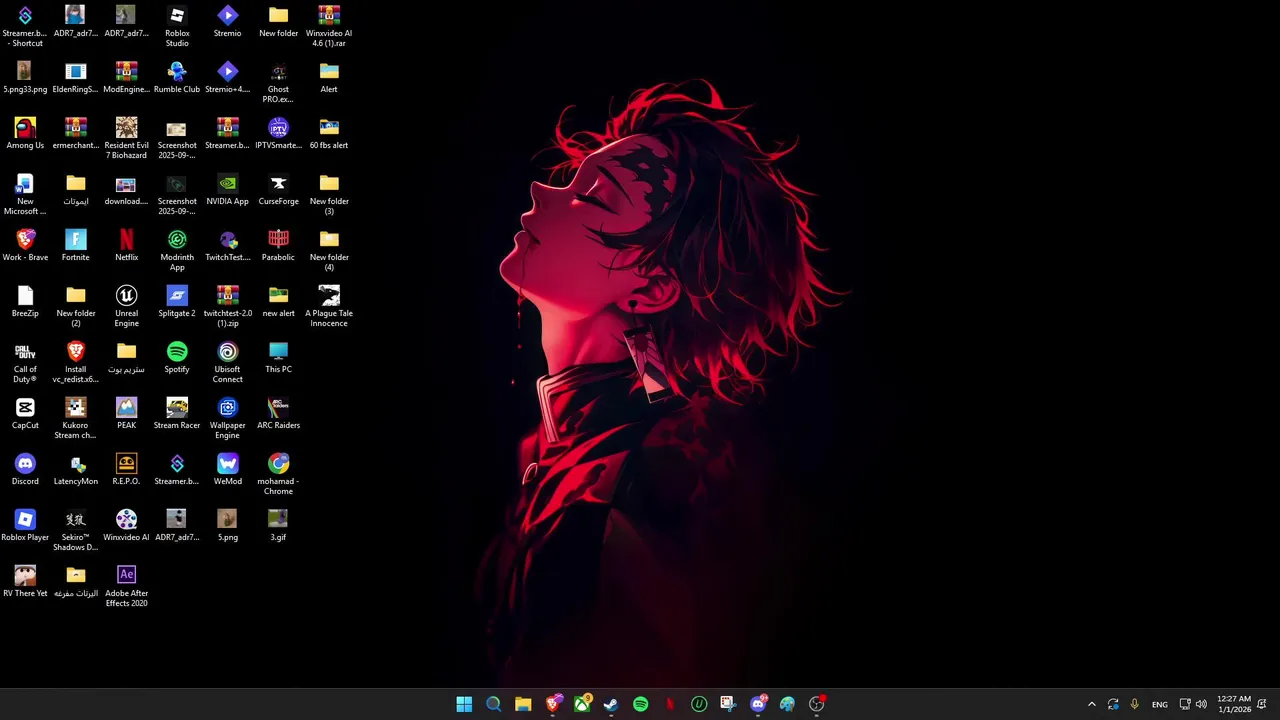This screenshot has width=1280, height=720.
Task: Select the download... image file
Action: tap(126, 189)
